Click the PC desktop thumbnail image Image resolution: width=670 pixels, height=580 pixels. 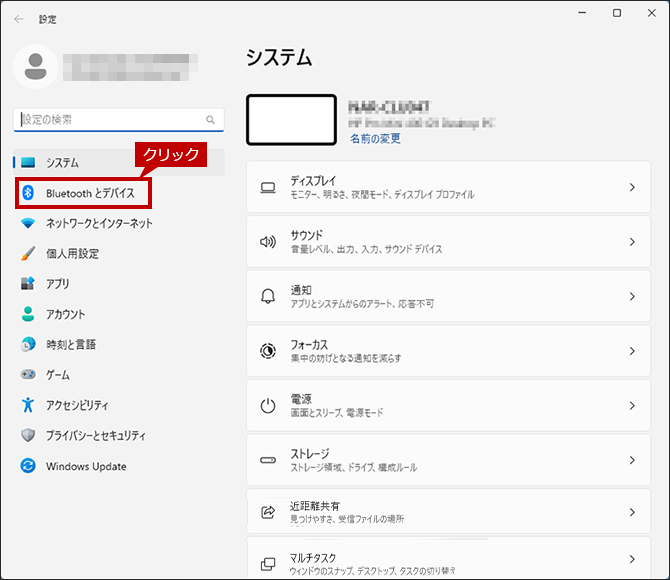[291, 120]
